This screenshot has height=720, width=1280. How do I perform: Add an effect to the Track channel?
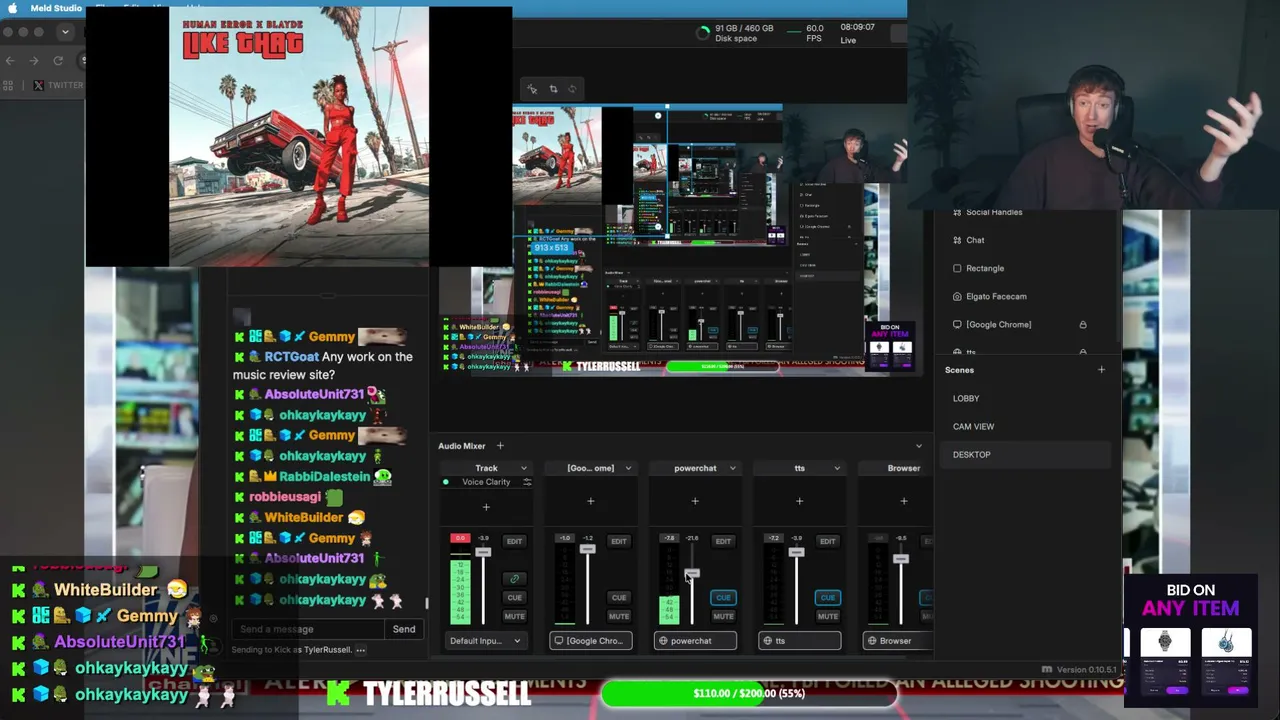486,507
